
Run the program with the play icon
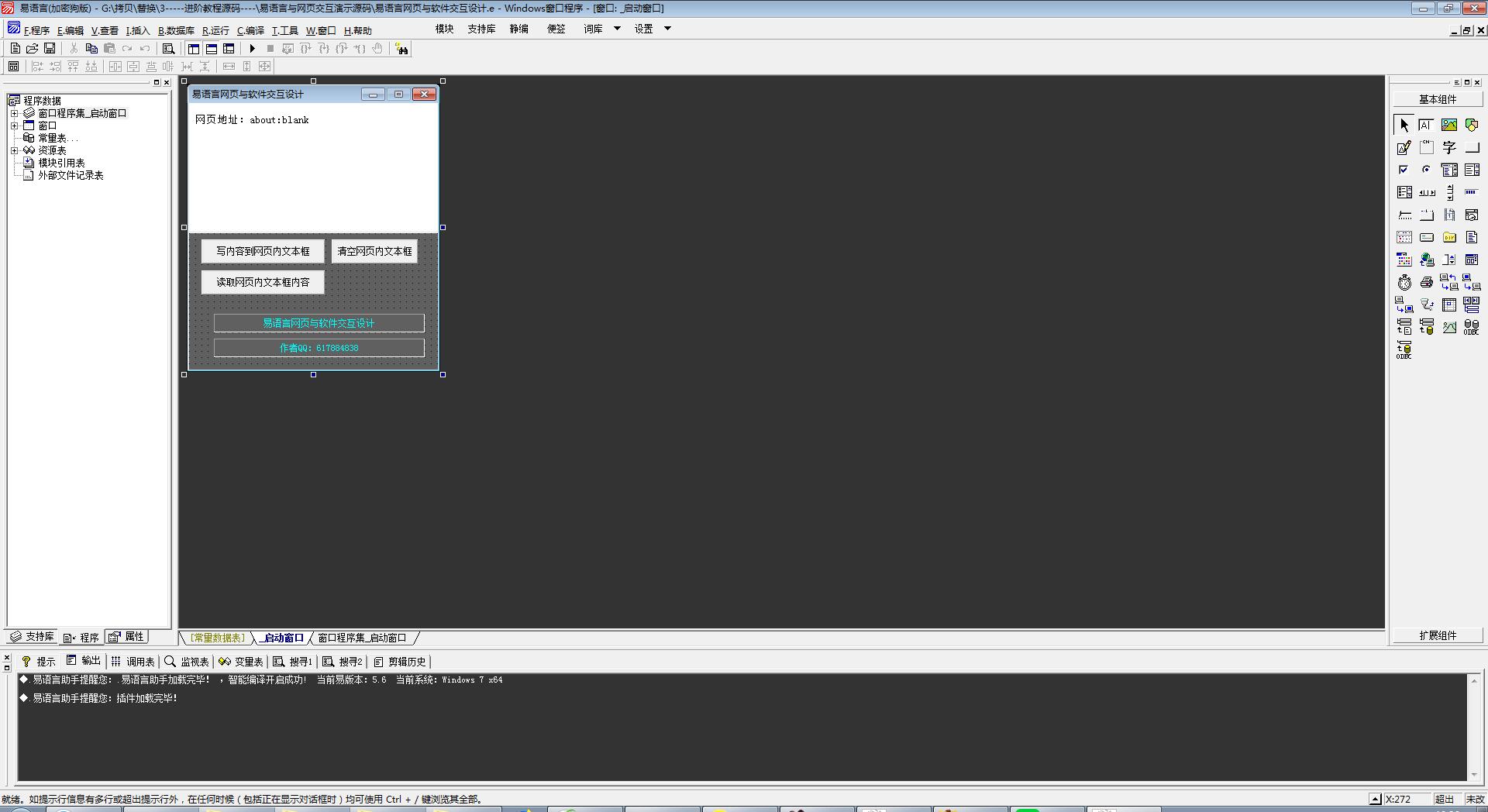(x=252, y=49)
